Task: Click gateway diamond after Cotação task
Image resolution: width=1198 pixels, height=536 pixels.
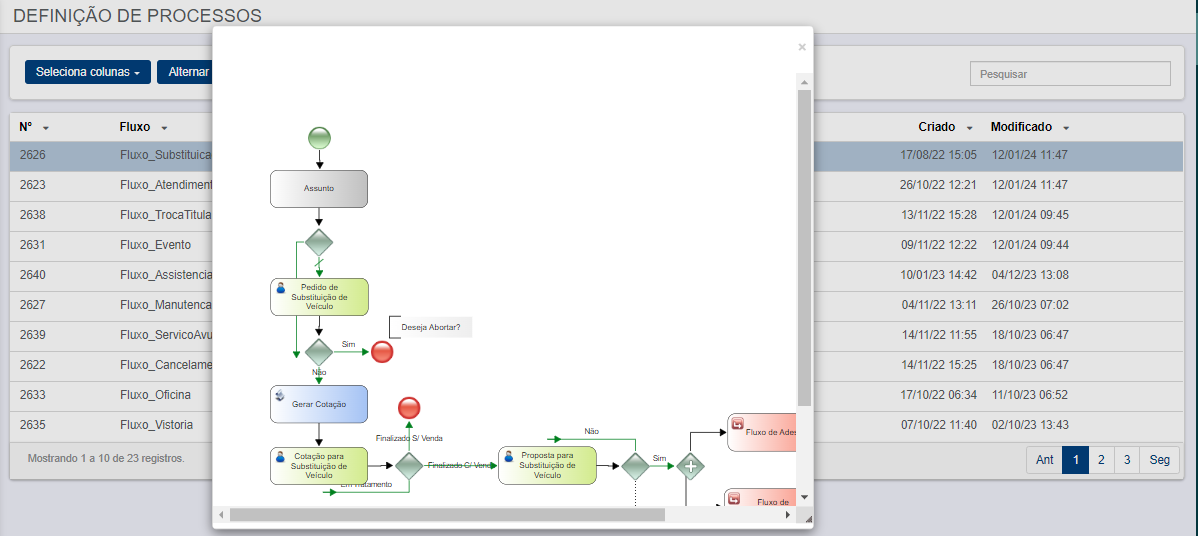Action: (x=409, y=466)
